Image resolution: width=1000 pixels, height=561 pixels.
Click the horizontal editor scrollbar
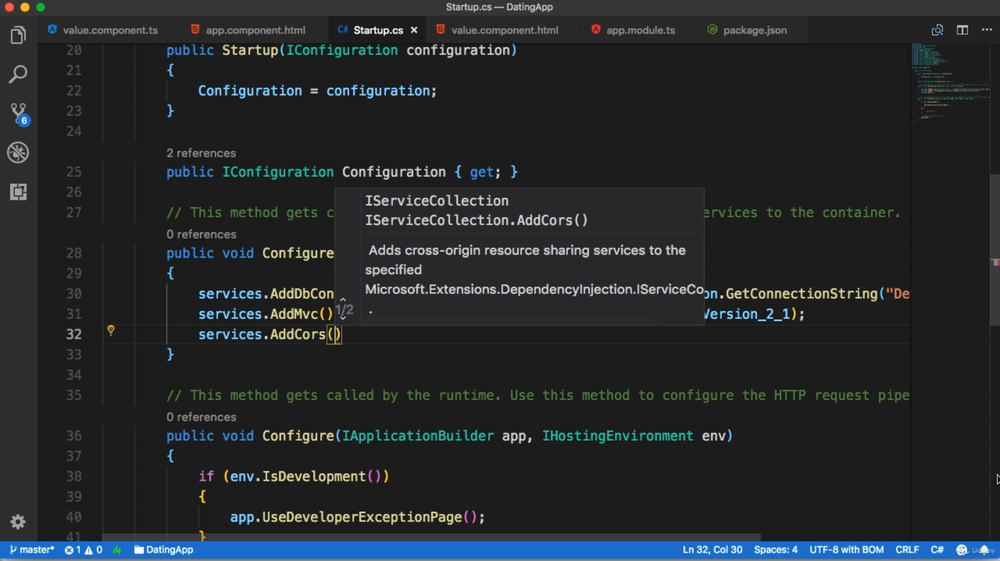pyautogui.click(x=431, y=537)
